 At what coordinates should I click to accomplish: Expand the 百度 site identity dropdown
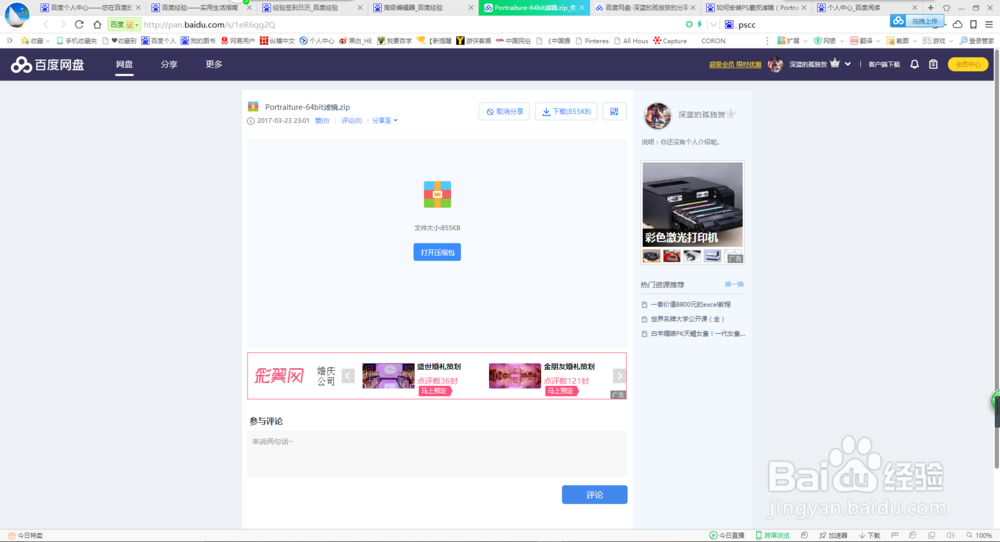point(124,24)
